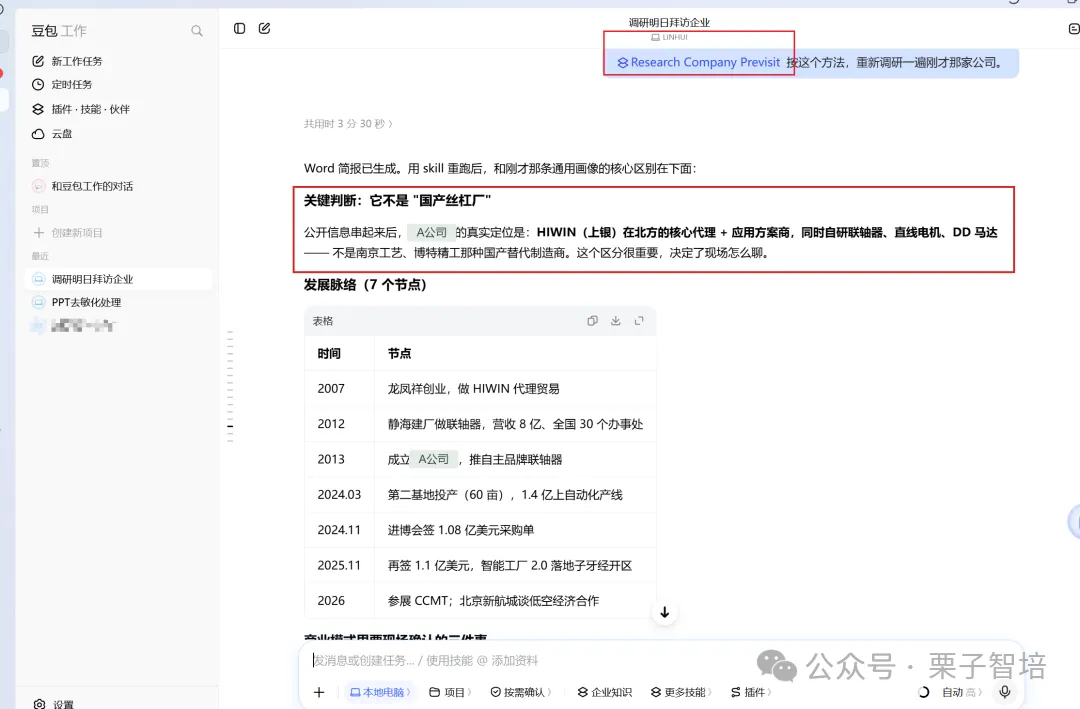
Task: Click the loading circle icon beside 自动
Action: pyautogui.click(x=924, y=692)
